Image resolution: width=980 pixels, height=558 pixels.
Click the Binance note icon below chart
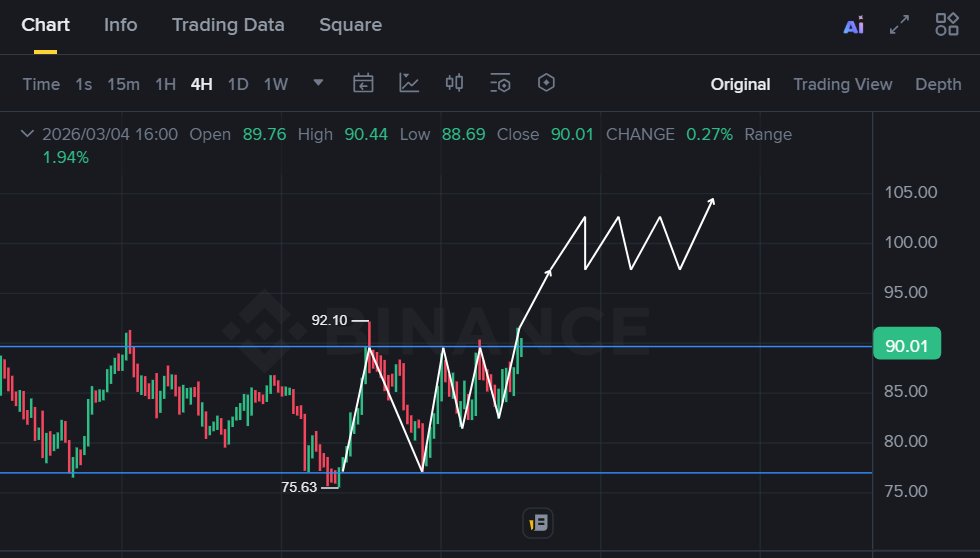click(x=538, y=522)
